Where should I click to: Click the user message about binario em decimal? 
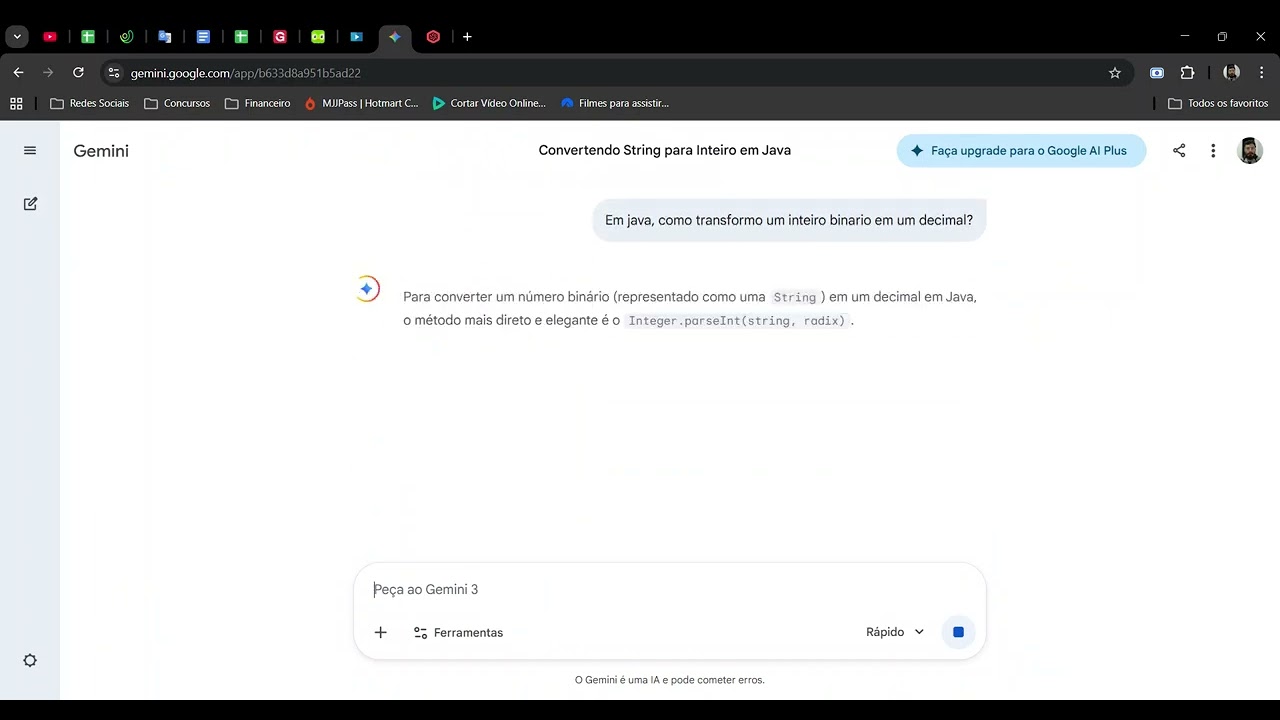pos(789,220)
